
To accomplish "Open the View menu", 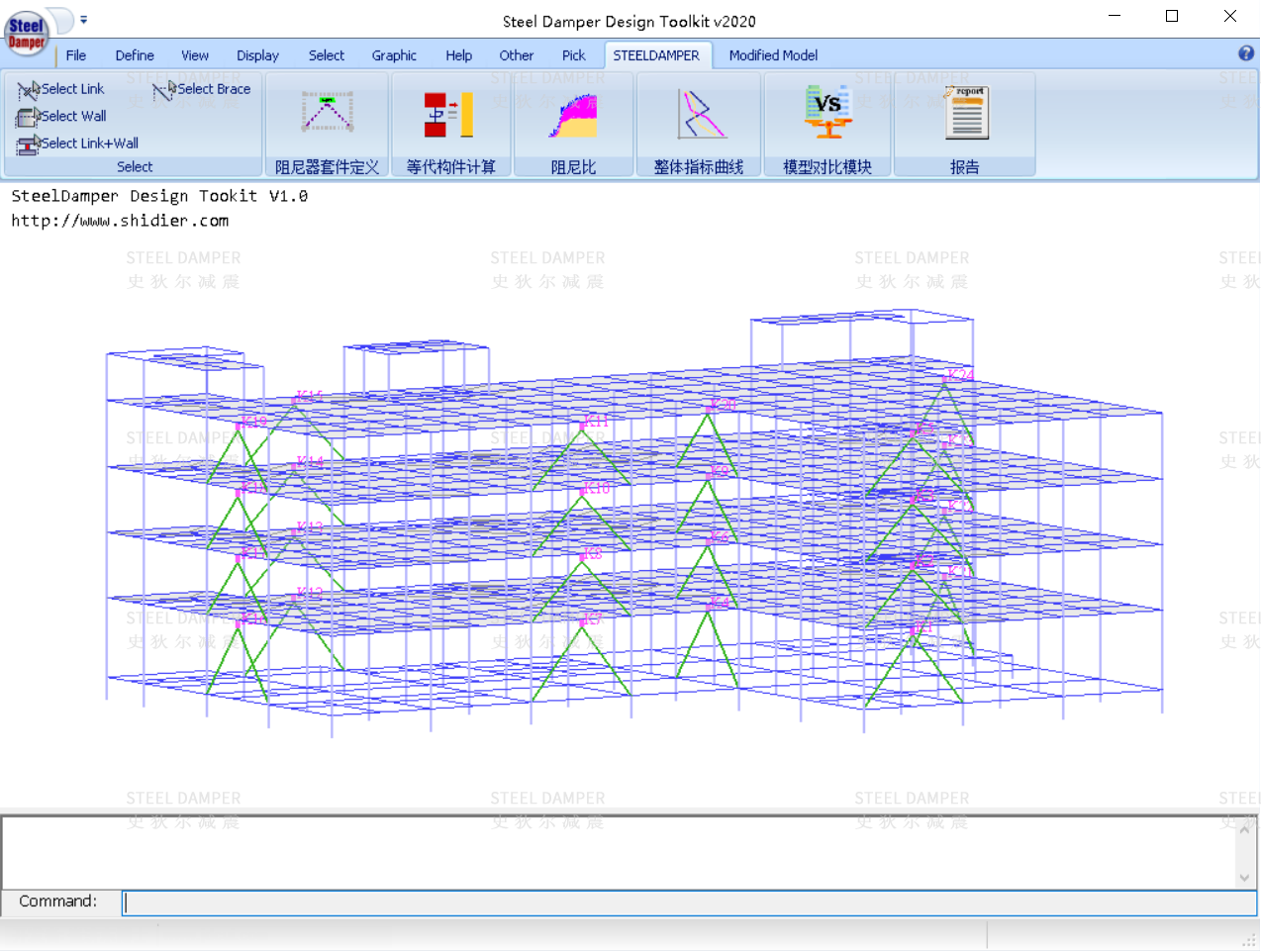I will 195,55.
